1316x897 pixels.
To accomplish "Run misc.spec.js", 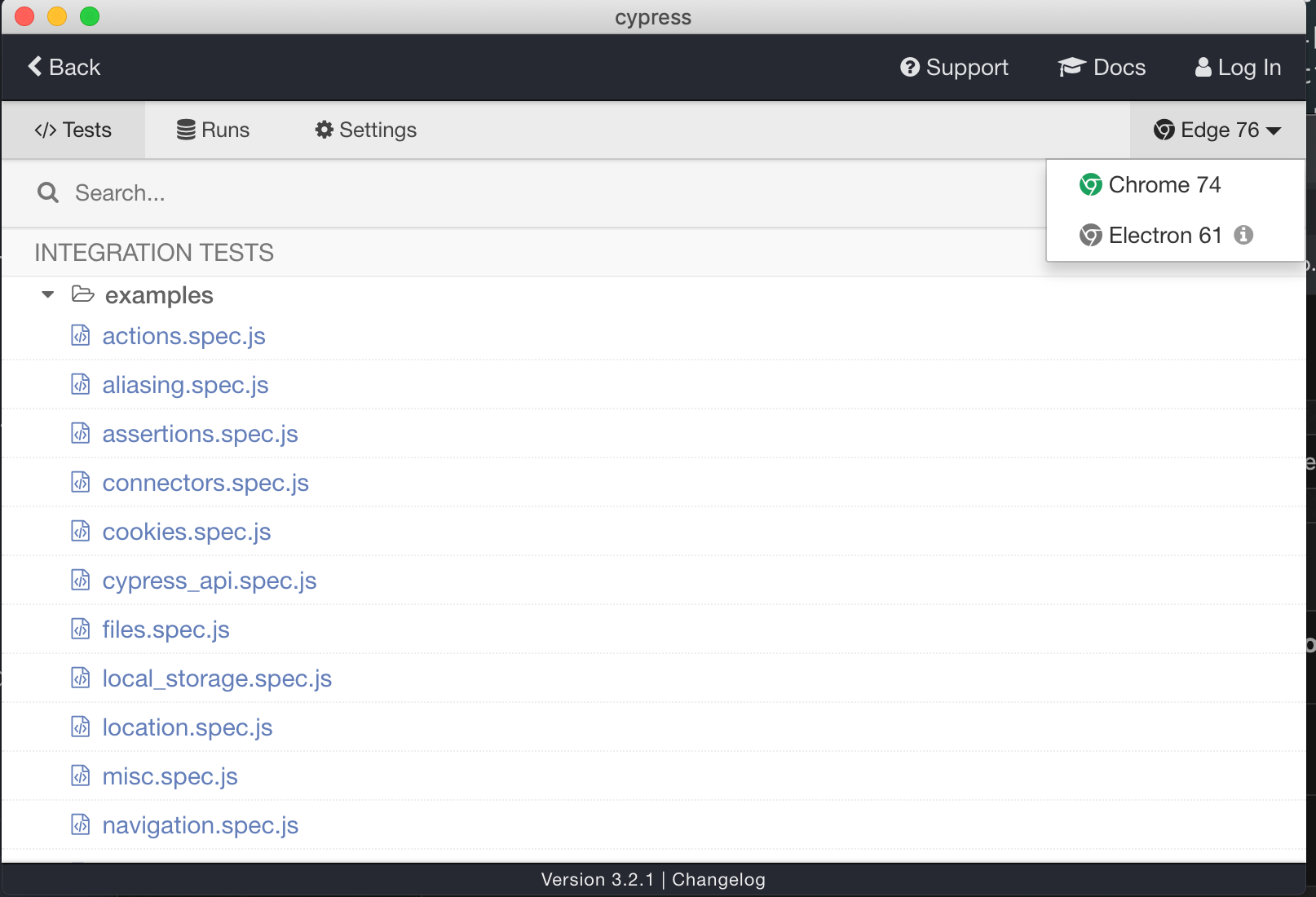I will [x=170, y=776].
